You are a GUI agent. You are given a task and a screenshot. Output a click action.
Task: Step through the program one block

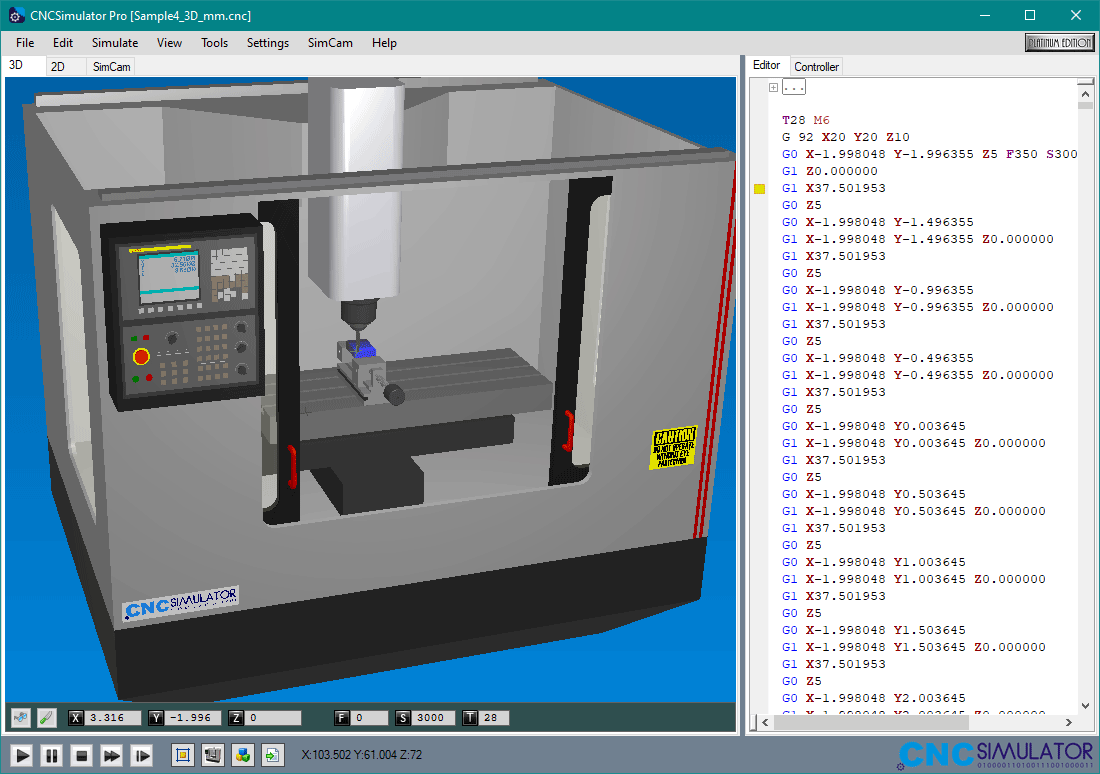pos(141,756)
